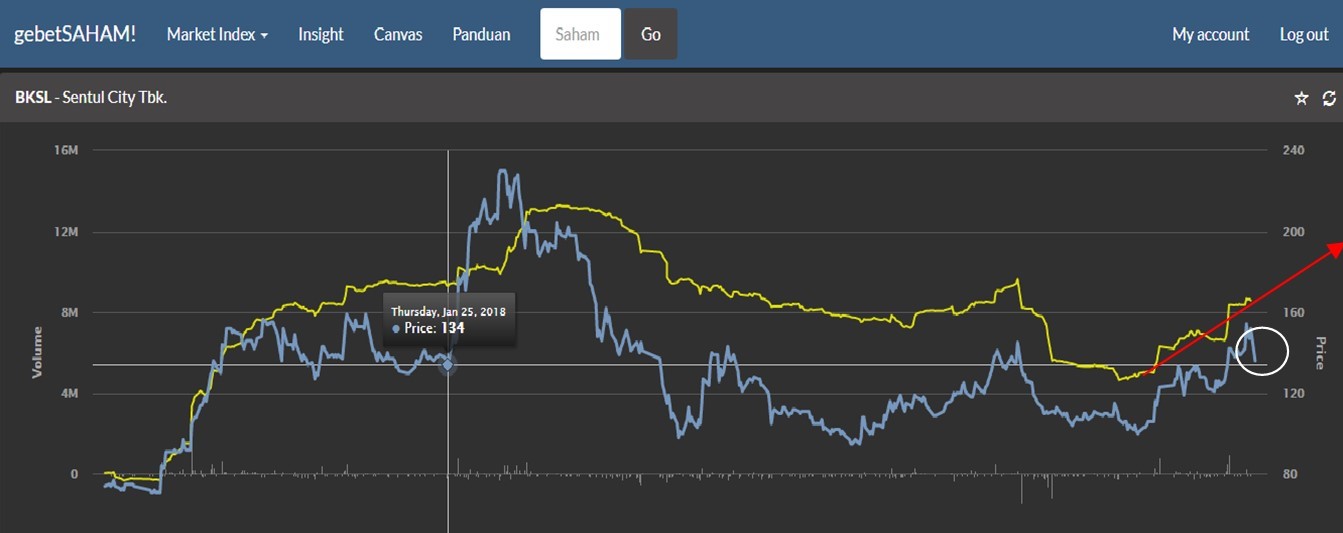Click the caret beside Market Index

[x=264, y=35]
